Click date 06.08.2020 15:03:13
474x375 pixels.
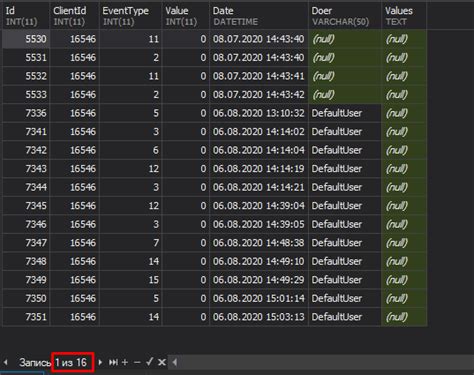(x=259, y=317)
